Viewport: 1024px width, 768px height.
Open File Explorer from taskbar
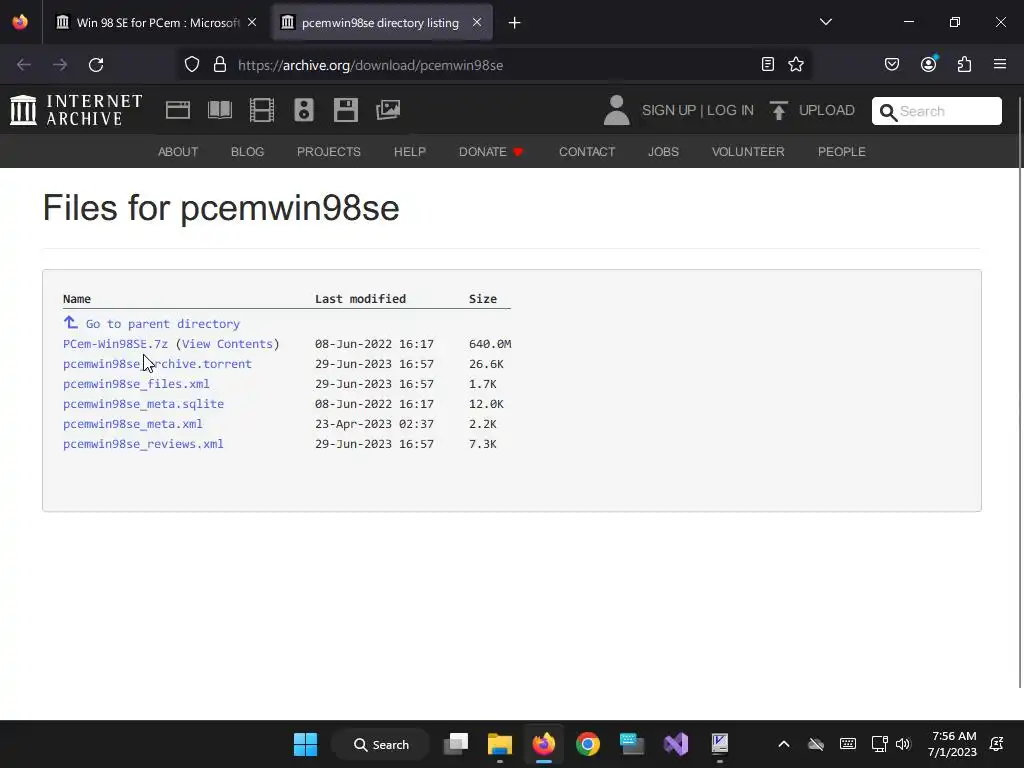(x=500, y=744)
